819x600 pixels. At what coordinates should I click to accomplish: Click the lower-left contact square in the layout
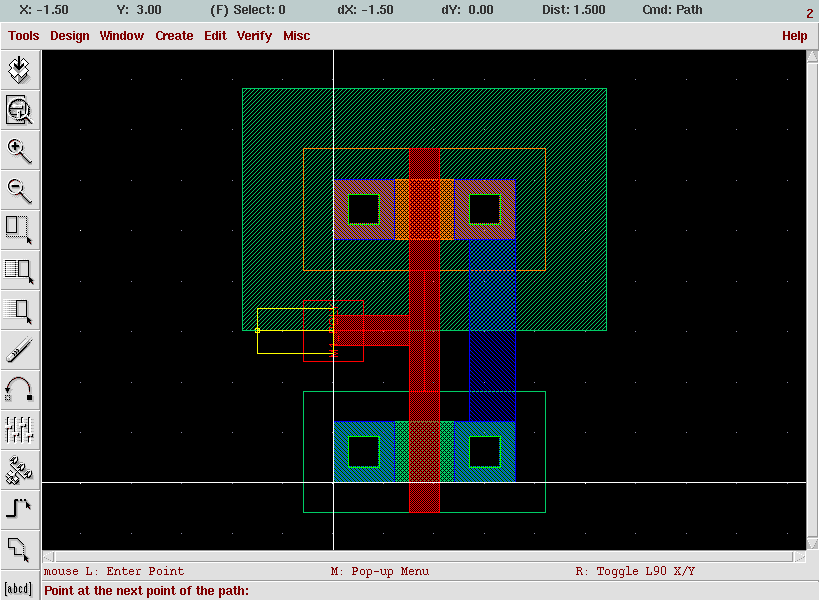364,452
